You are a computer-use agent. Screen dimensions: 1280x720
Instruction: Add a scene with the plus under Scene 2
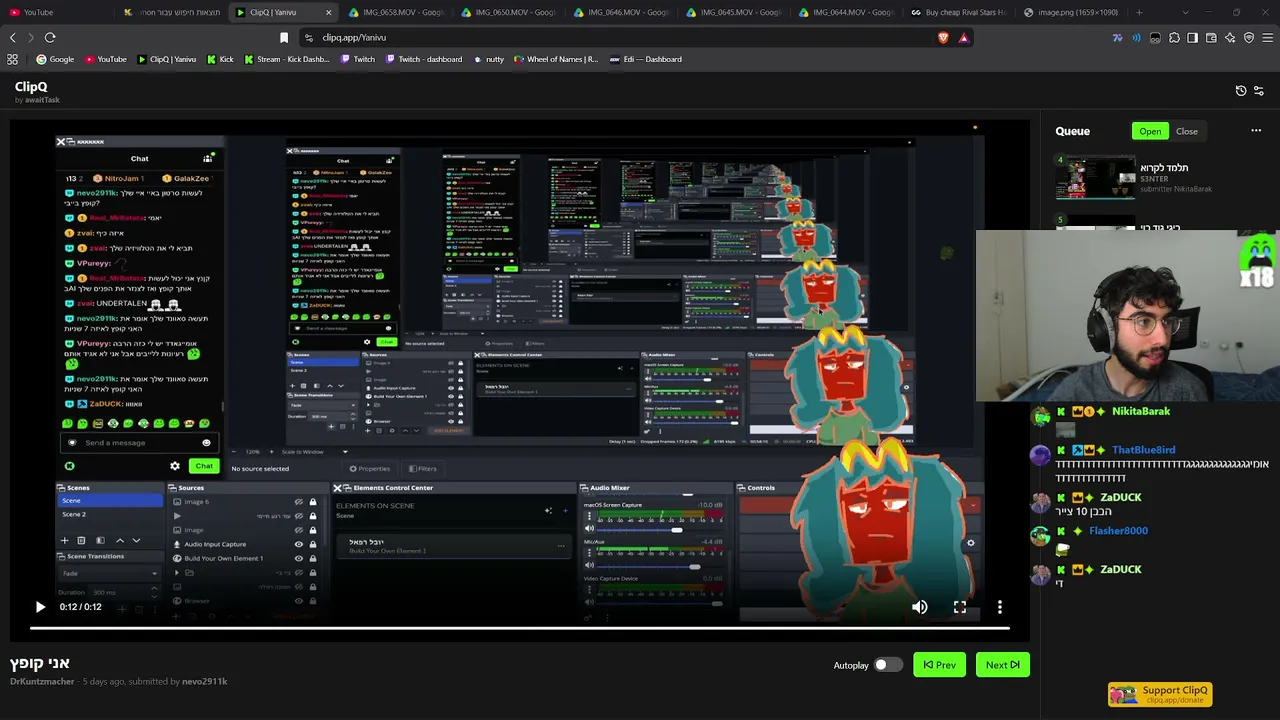(x=65, y=540)
